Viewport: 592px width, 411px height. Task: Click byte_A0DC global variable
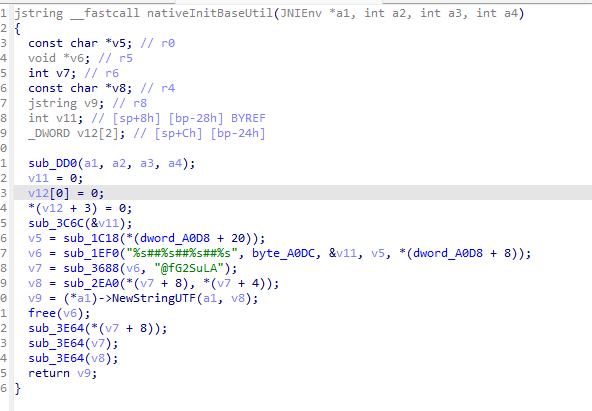pos(283,253)
